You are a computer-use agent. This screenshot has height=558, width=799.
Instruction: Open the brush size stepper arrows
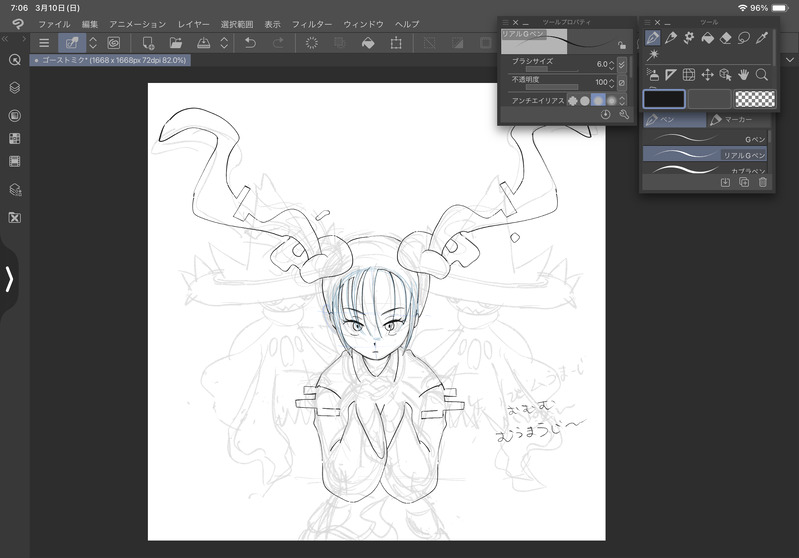(x=612, y=65)
